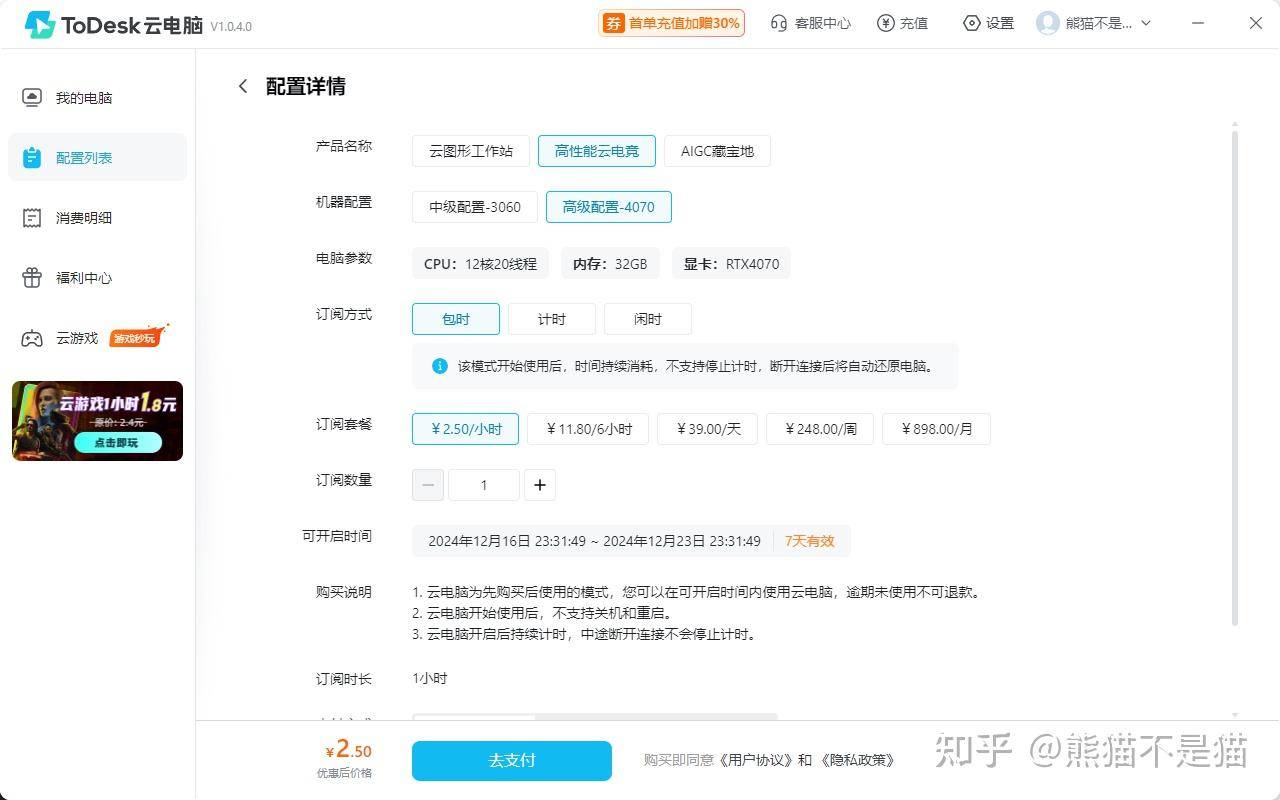Click the 7天有效 label

click(x=810, y=541)
